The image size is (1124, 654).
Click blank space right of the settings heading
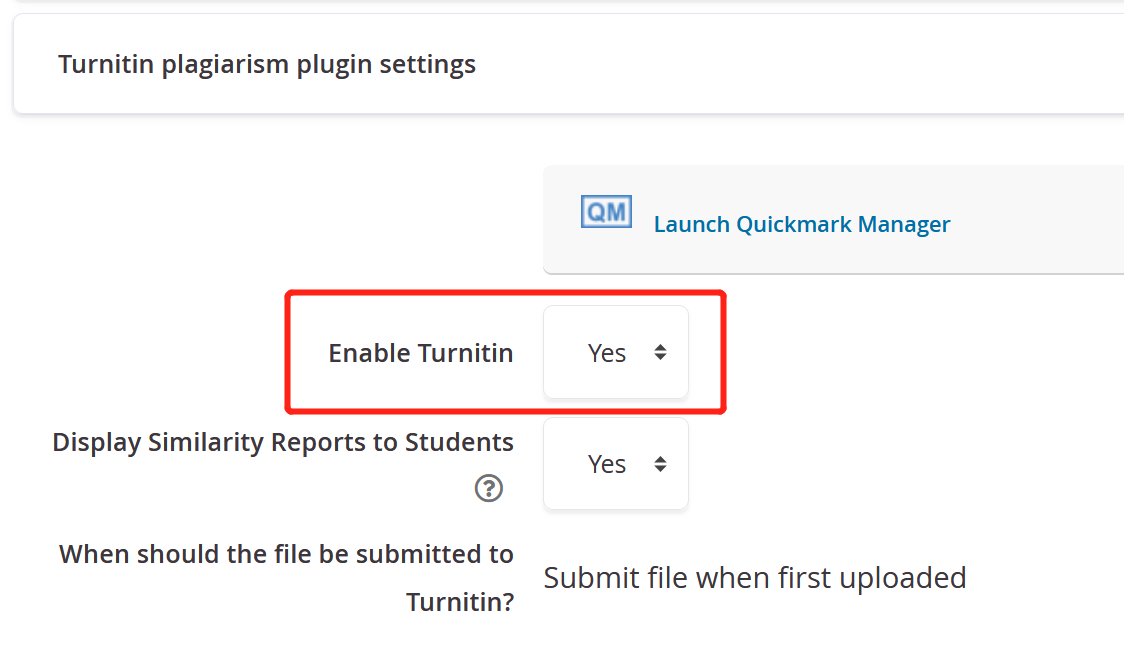coord(789,65)
